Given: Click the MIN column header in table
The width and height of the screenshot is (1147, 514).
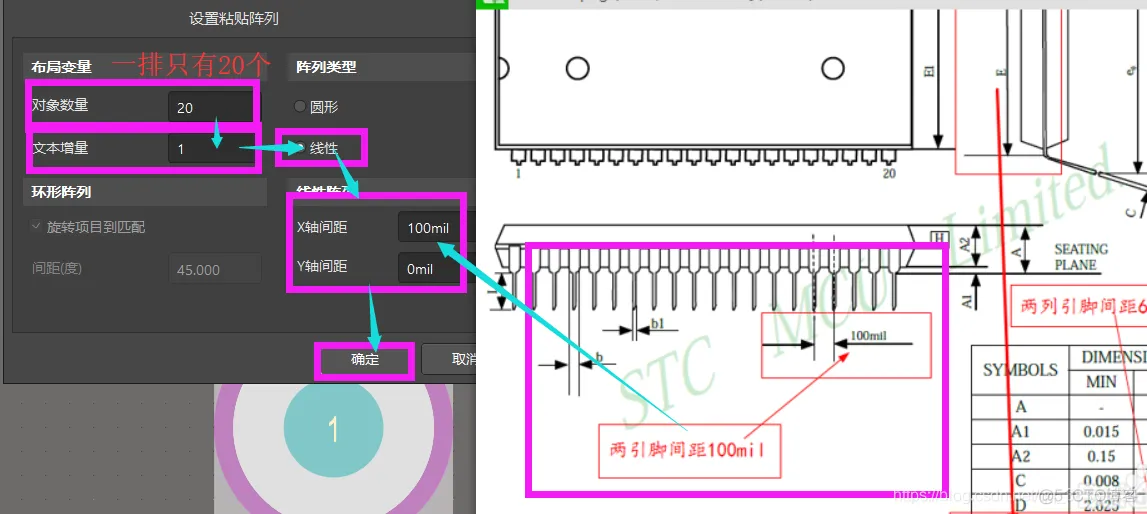Looking at the screenshot, I should (x=1101, y=382).
